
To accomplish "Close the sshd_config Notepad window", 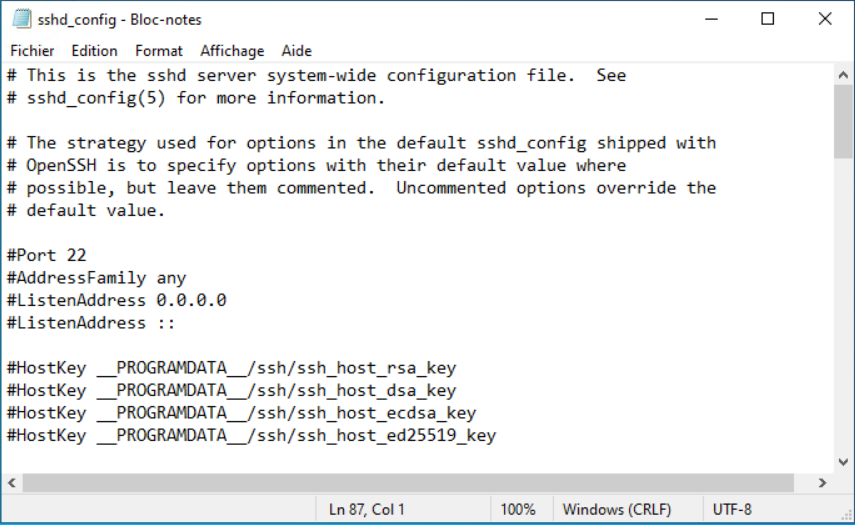I will point(825,19).
